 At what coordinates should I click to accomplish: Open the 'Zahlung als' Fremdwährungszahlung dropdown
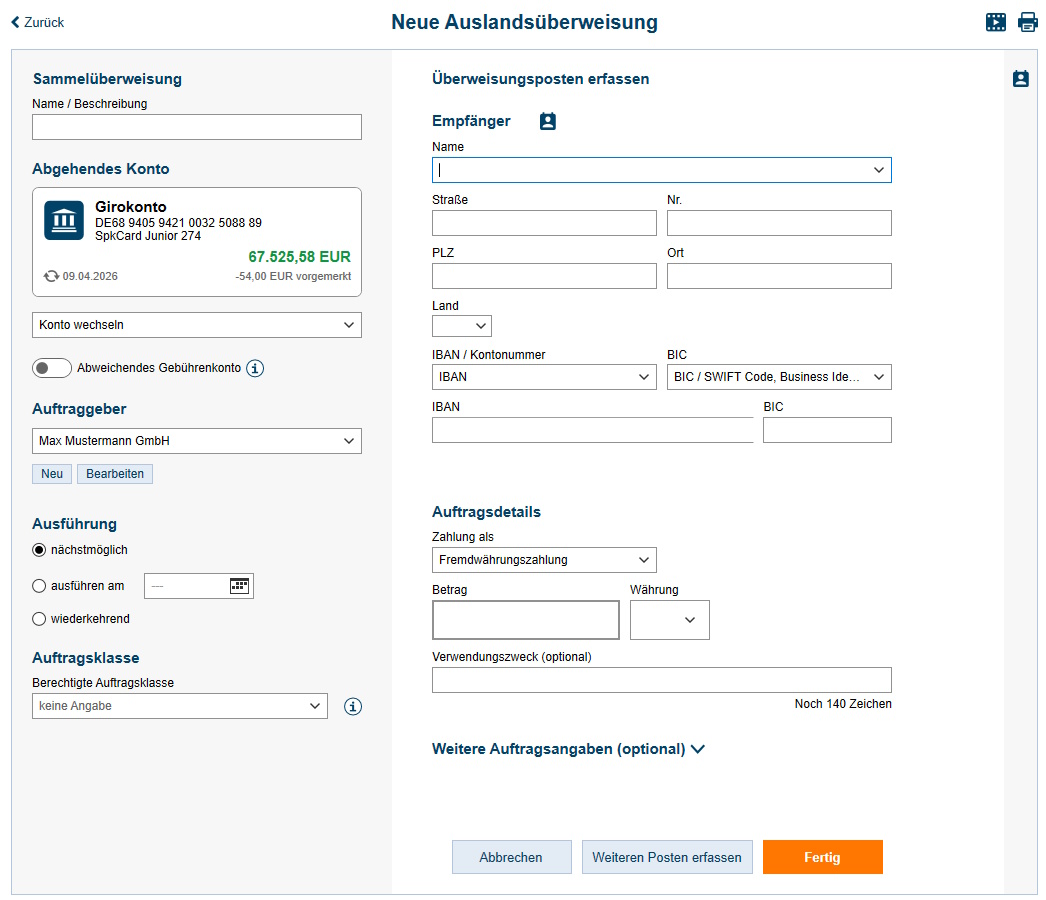click(544, 560)
